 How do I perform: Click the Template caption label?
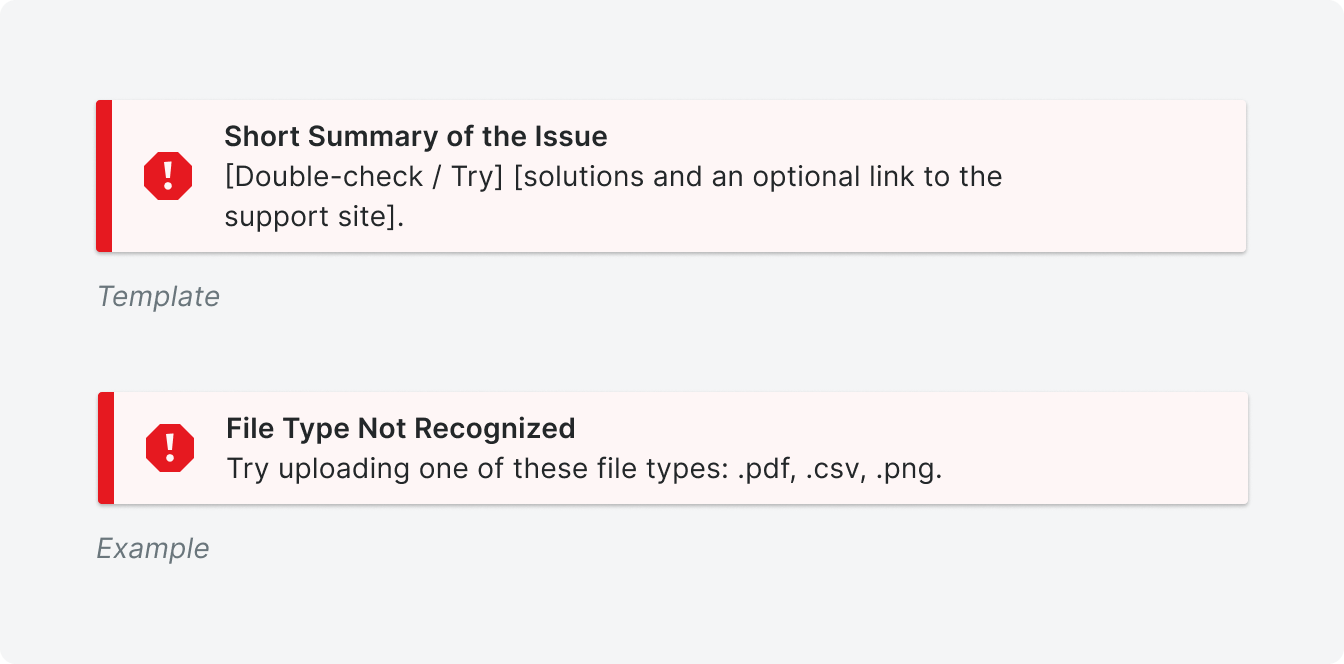(x=158, y=297)
